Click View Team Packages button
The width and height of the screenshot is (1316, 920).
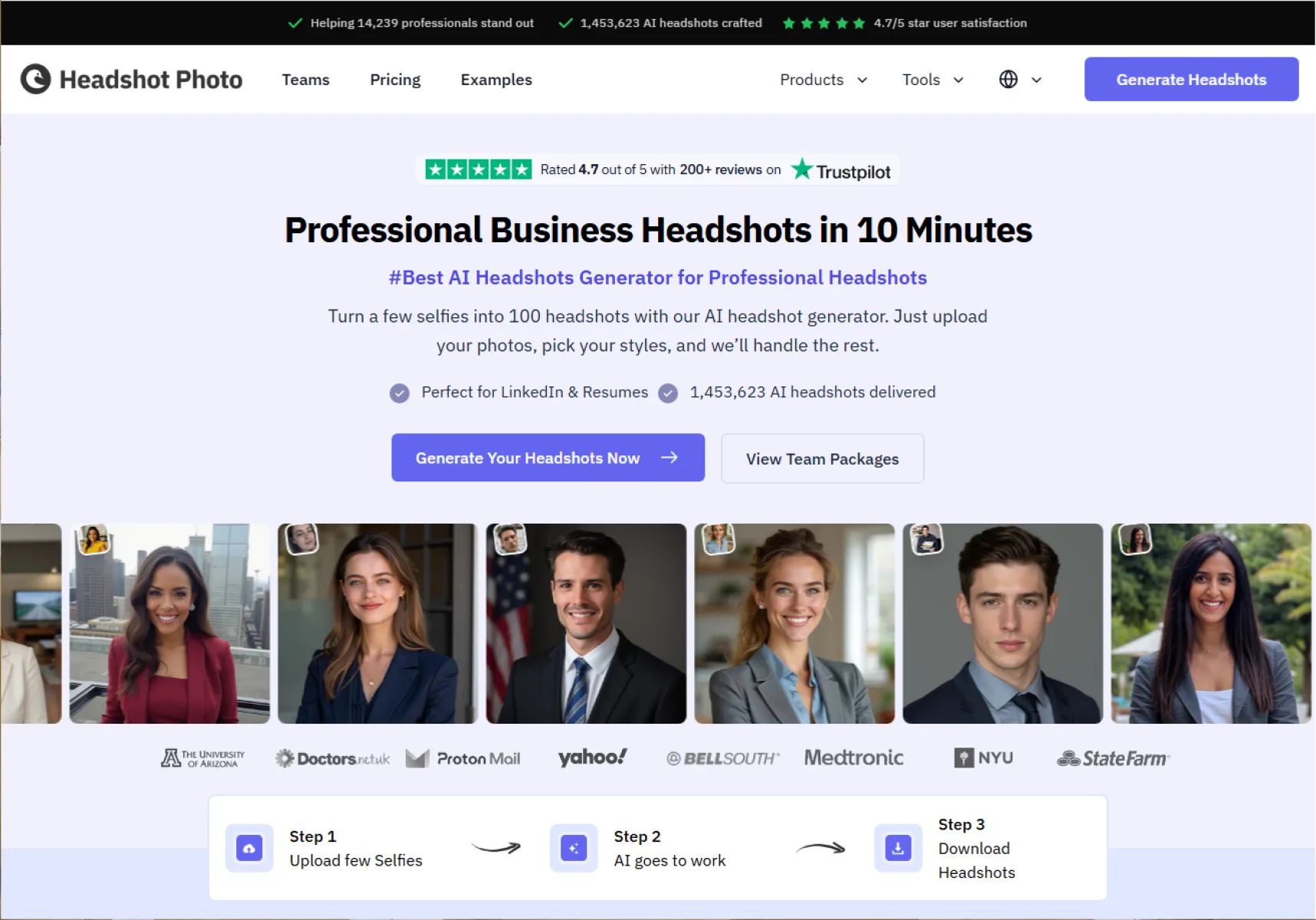(822, 458)
